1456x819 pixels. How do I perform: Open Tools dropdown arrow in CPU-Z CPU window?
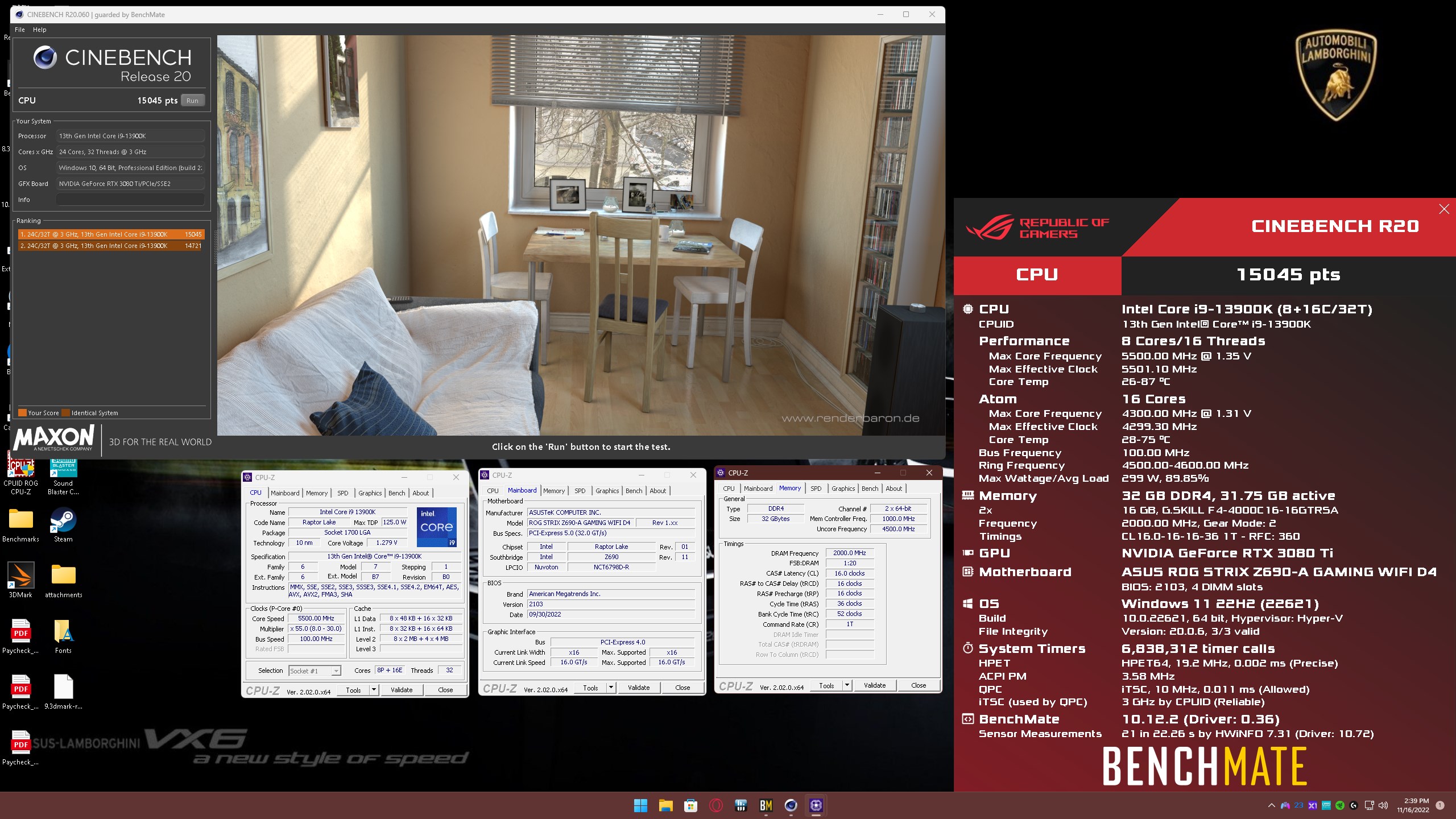pos(374,690)
